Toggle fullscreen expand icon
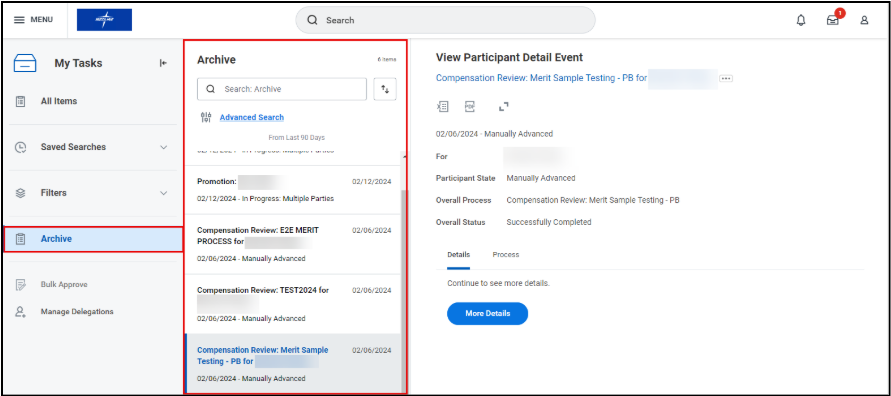Viewport: 891px width, 396px height. (503, 106)
